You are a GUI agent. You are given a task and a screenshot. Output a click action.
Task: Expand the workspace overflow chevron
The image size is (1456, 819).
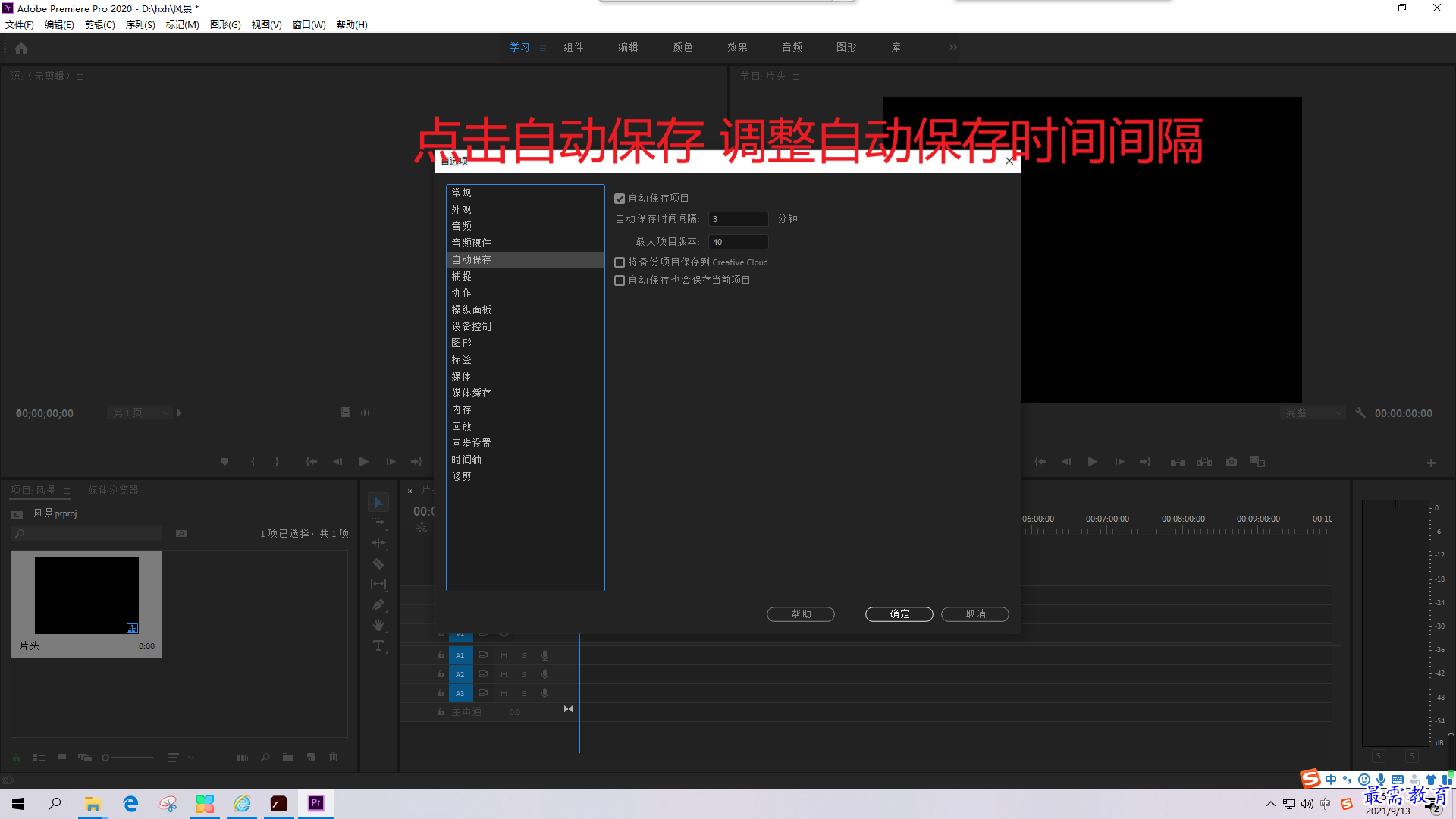953,47
